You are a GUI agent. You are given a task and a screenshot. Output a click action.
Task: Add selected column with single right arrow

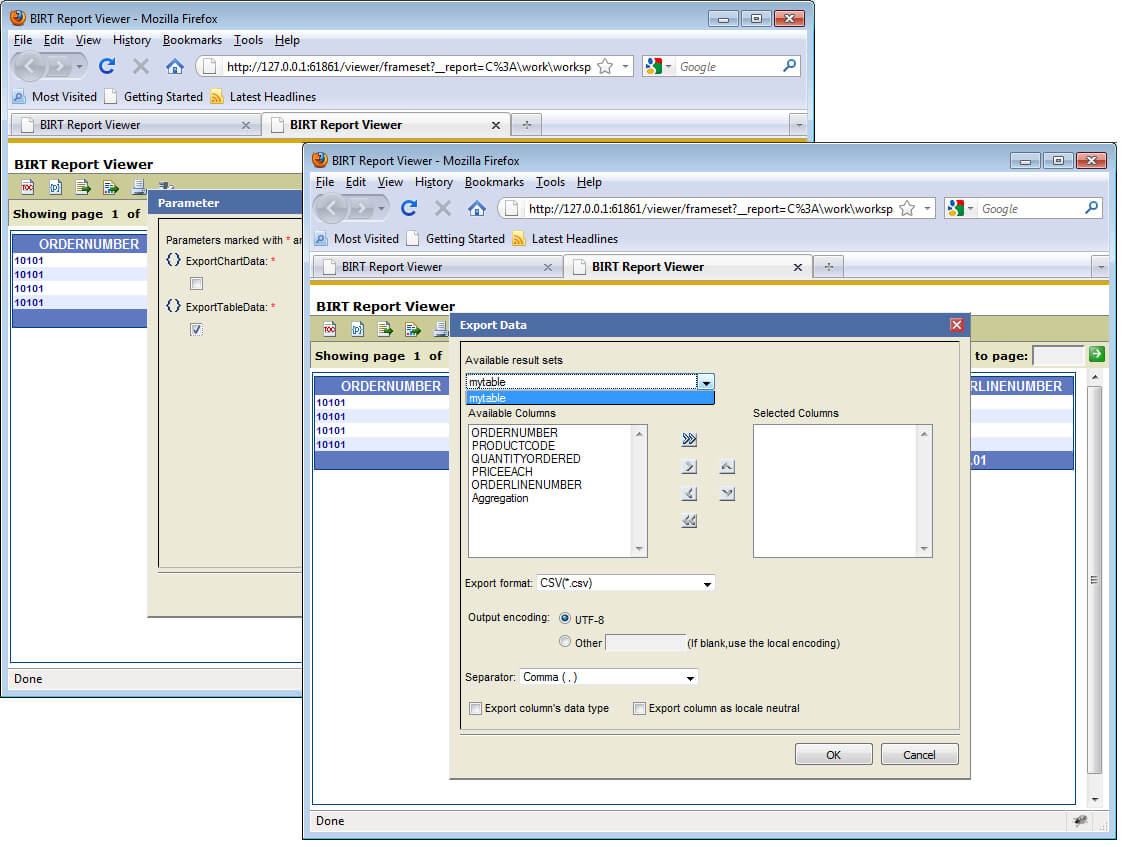pyautogui.click(x=689, y=467)
